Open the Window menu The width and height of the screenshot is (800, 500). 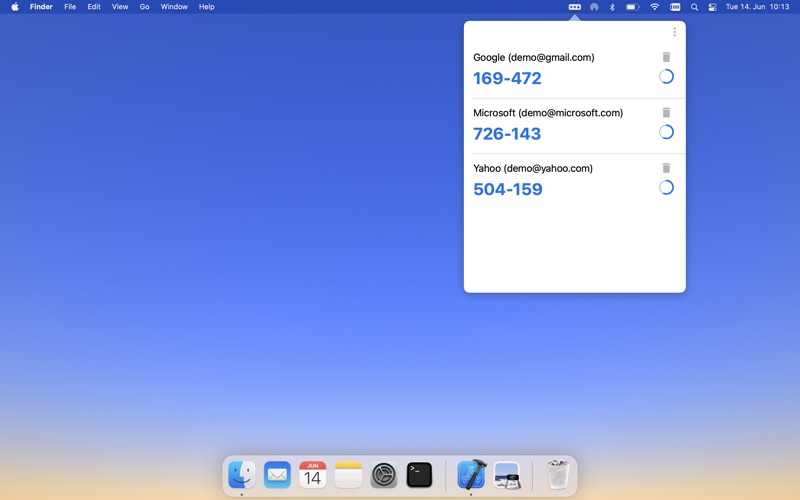click(x=174, y=7)
